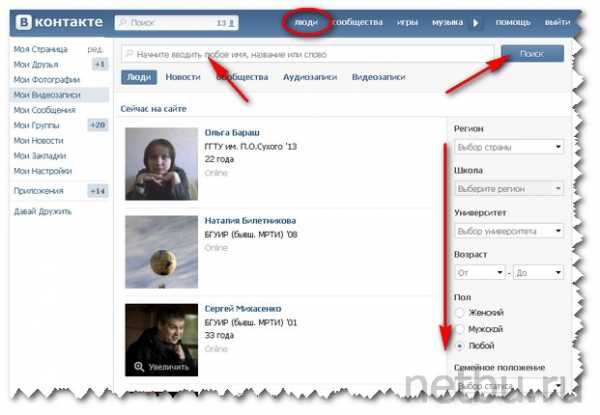Select the Мужской gender radio button
The width and height of the screenshot is (600, 415).
coord(460,329)
